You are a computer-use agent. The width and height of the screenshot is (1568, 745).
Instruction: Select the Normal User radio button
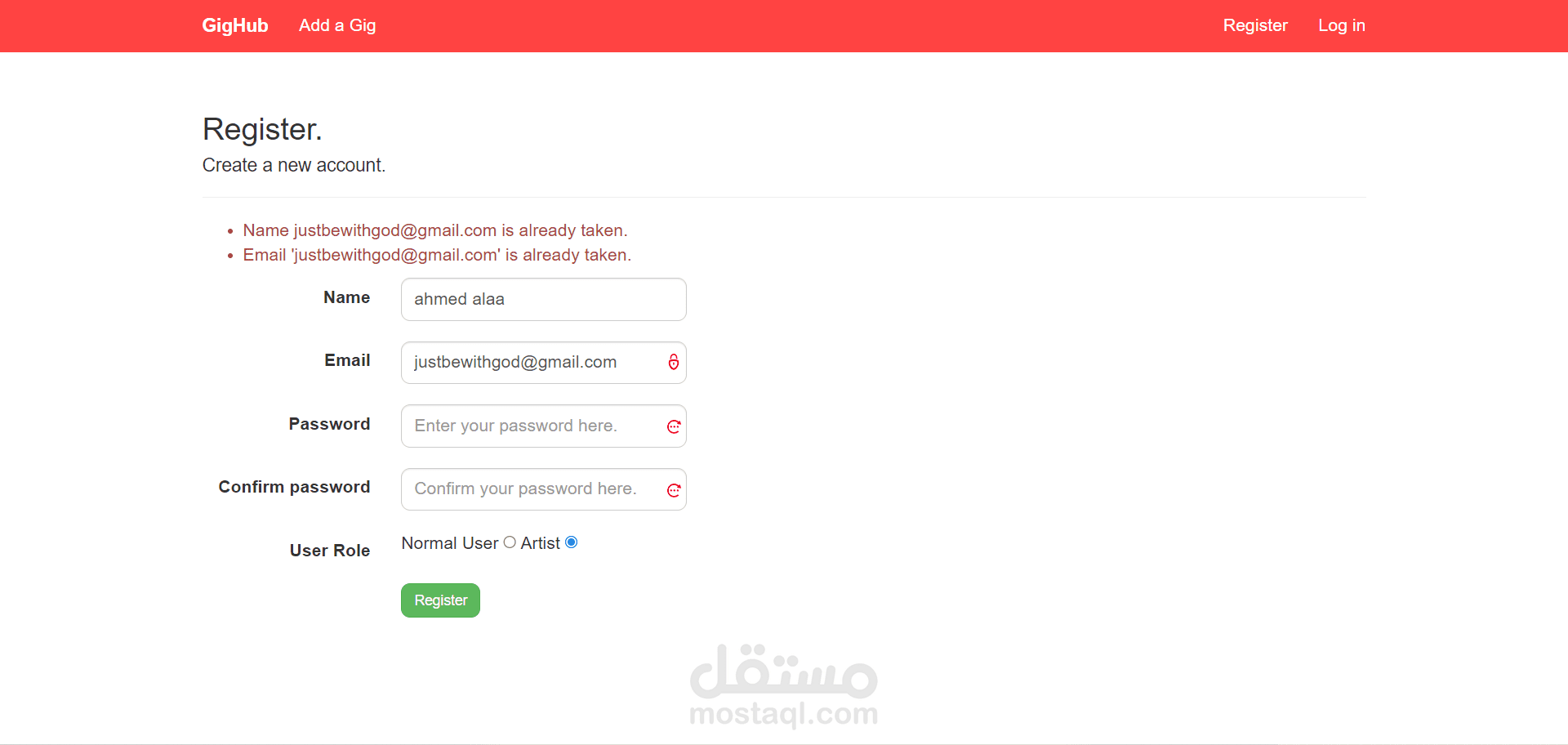coord(510,542)
